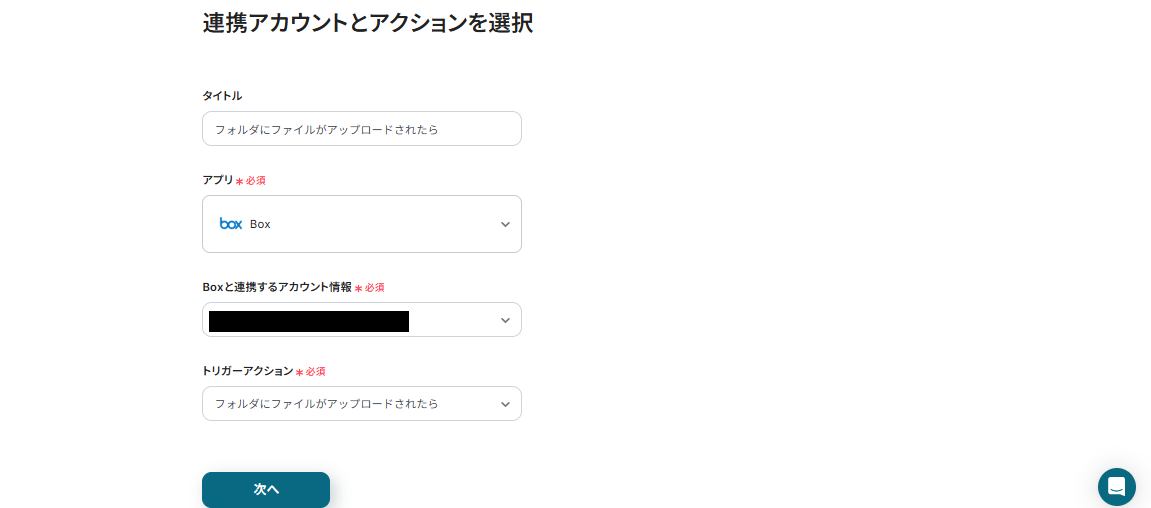Click red asterisk next to アプリ
Viewport: 1151px width, 508px height.
(239, 182)
